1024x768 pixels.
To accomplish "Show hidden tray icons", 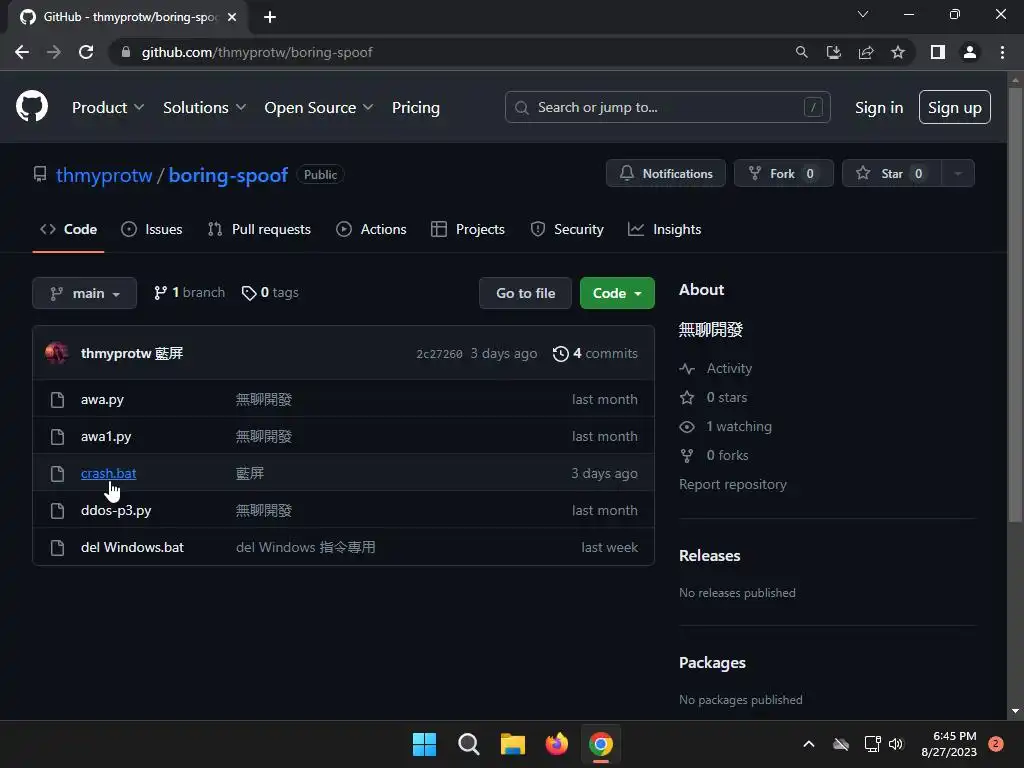I will [808, 744].
